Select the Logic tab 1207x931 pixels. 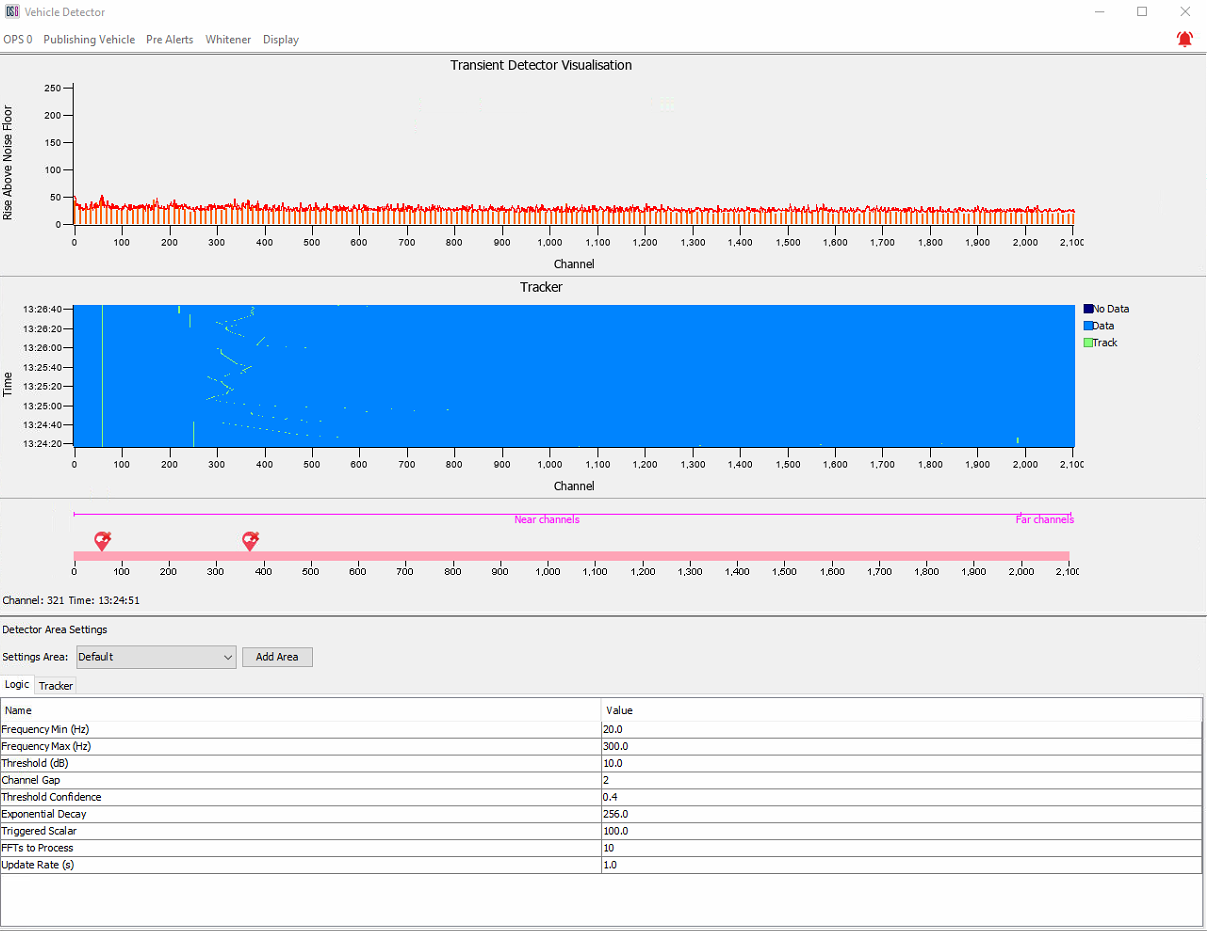coord(17,685)
